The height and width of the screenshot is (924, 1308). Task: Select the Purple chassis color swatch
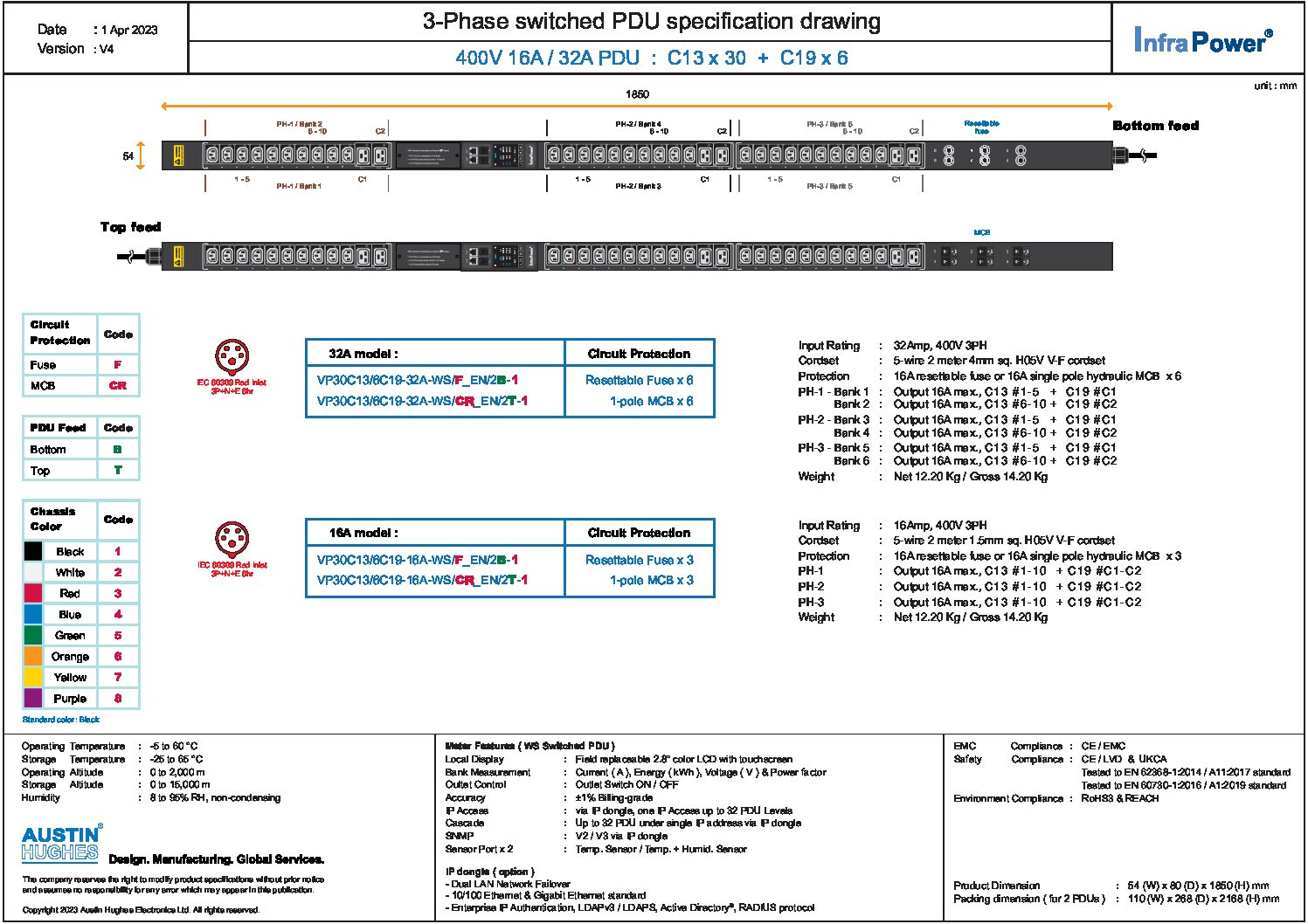pos(32,698)
